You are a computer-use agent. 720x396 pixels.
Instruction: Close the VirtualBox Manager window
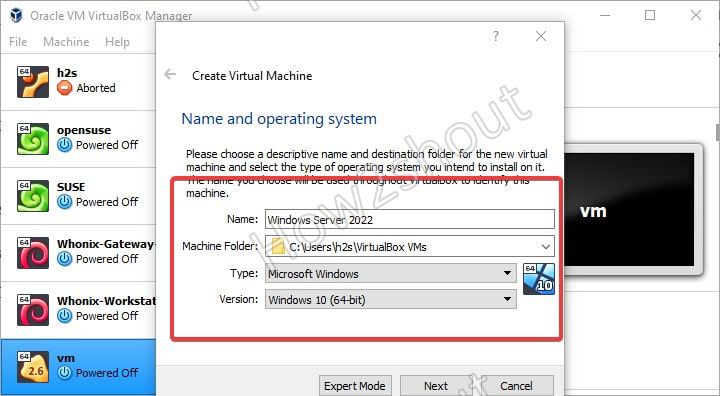click(696, 15)
